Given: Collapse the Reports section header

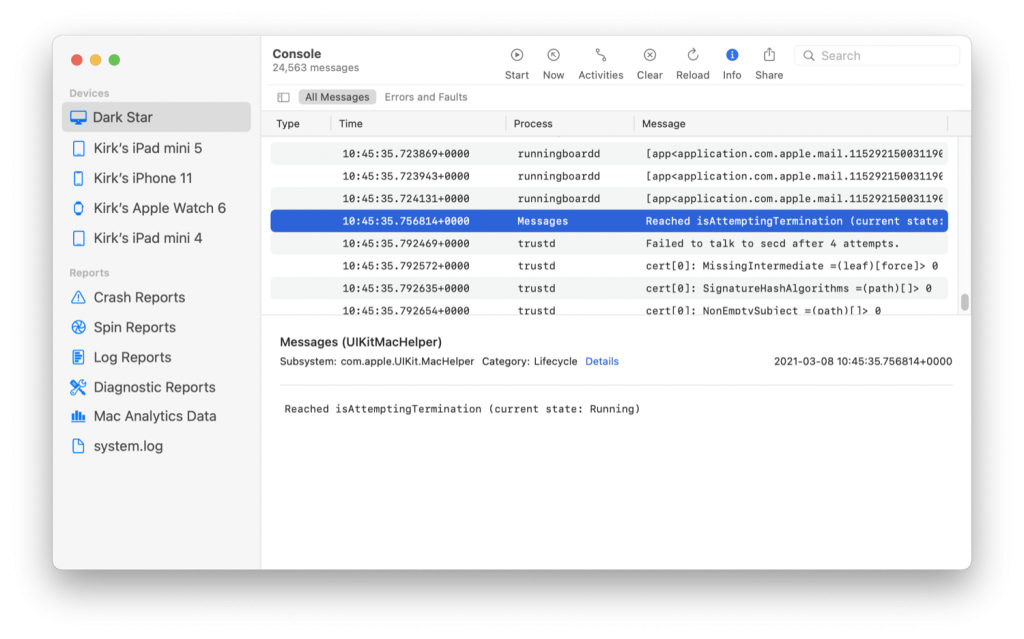Looking at the screenshot, I should pos(89,271).
